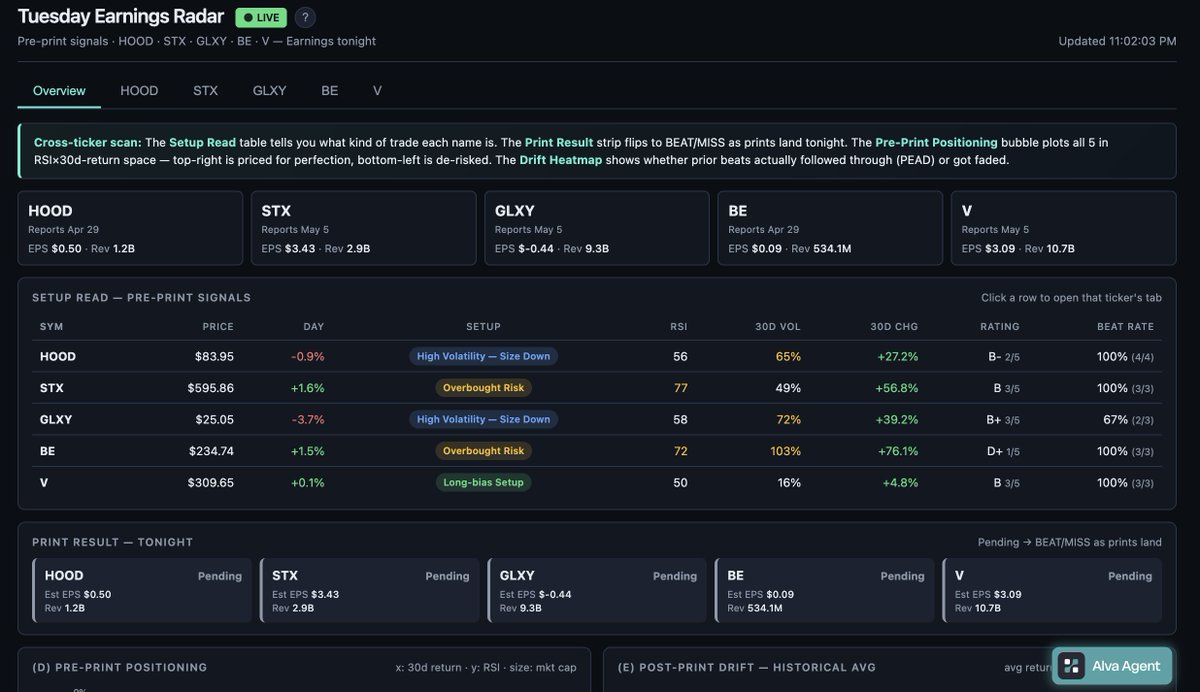
Task: Click the Alva Agent logo icon
Action: (1072, 666)
